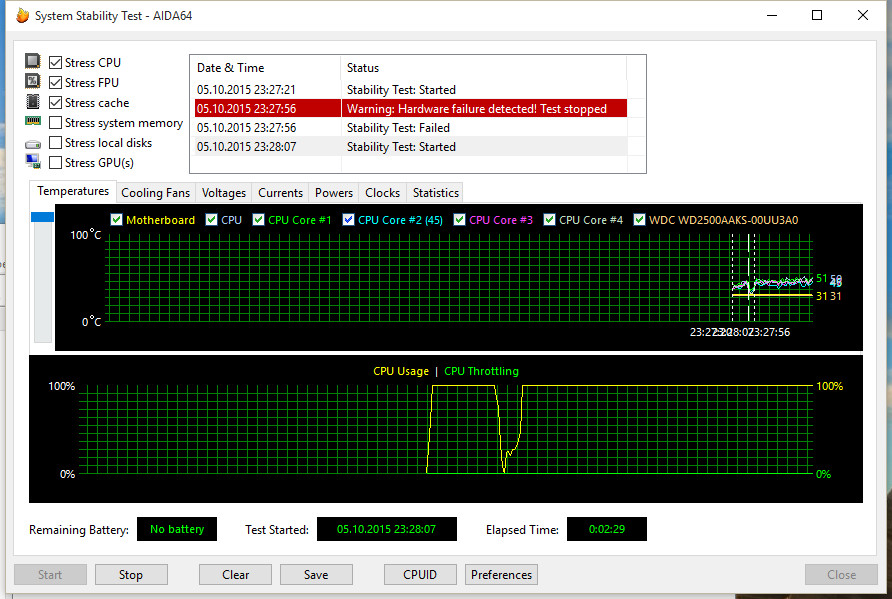This screenshot has height=599, width=892.
Task: Open the Cooling Fans tab
Action: tap(155, 193)
